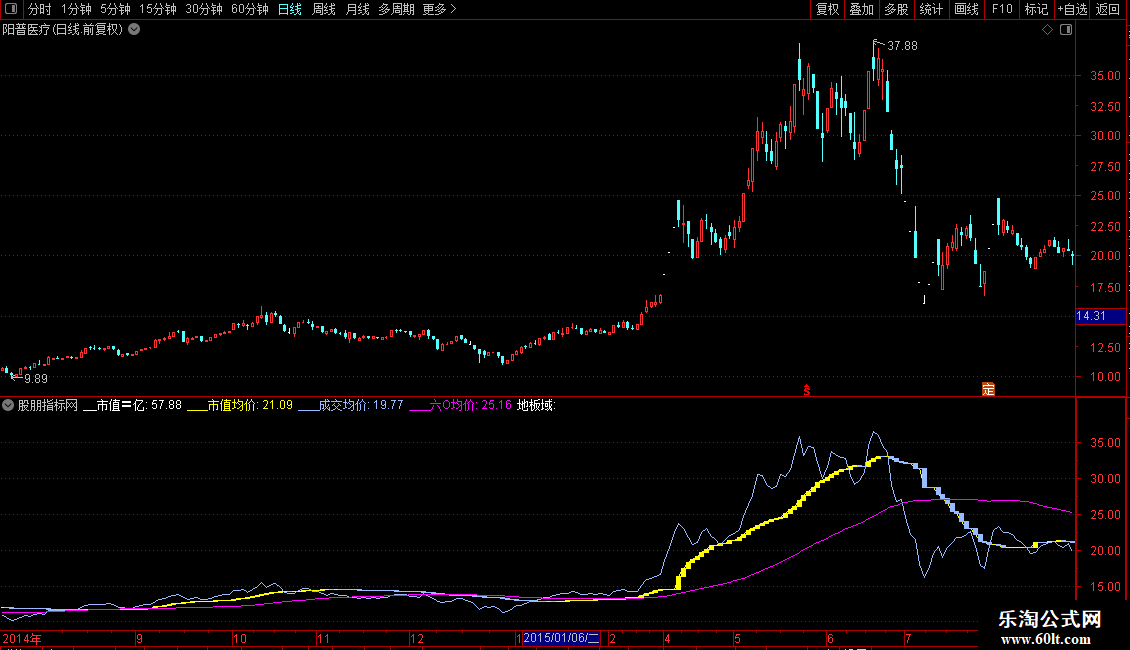The image size is (1130, 650).
Task: Expand the 更多 periods menu
Action: pos(439,9)
